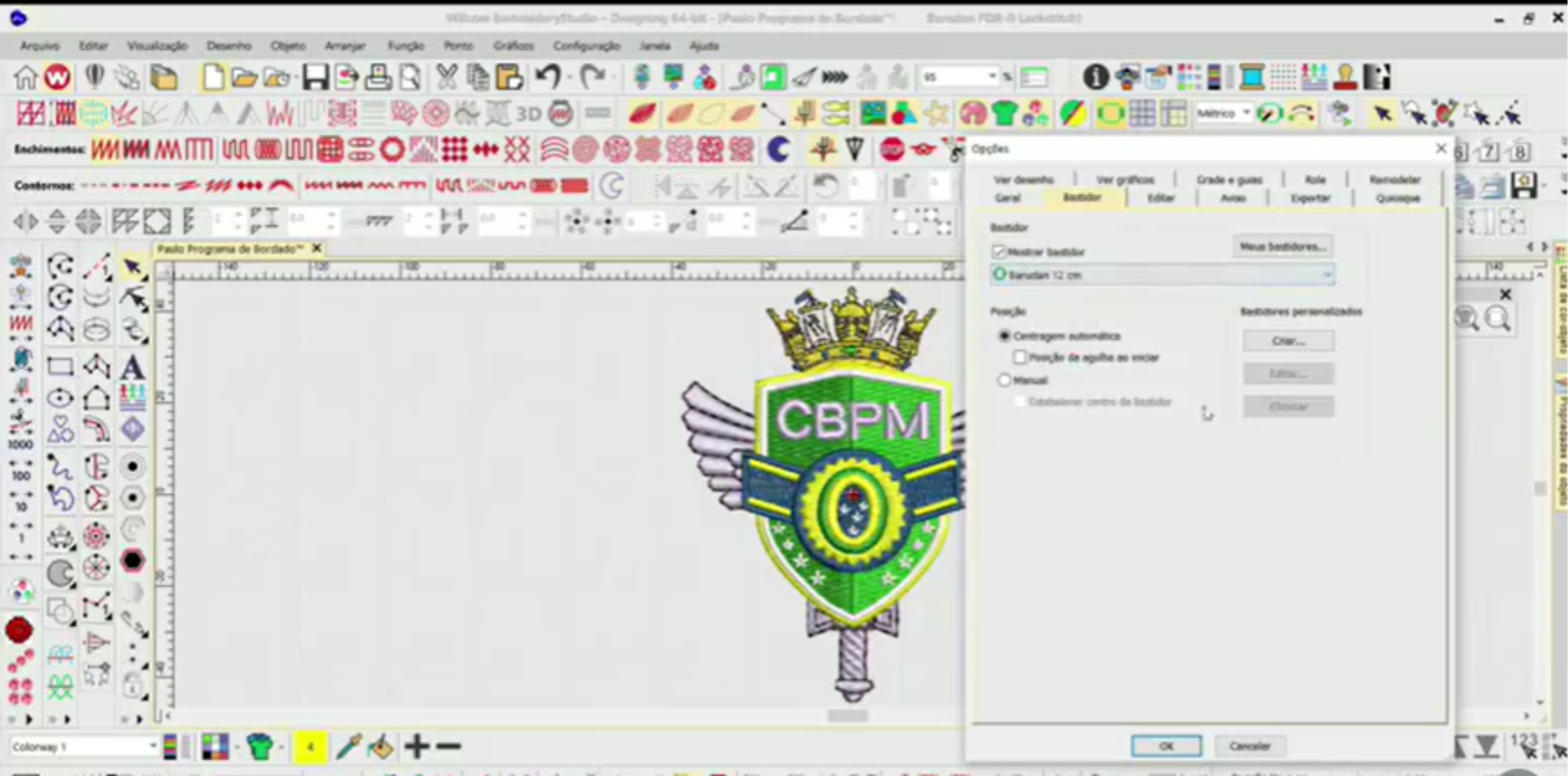Select Manual position radio button
1568x776 pixels.
tap(1004, 380)
